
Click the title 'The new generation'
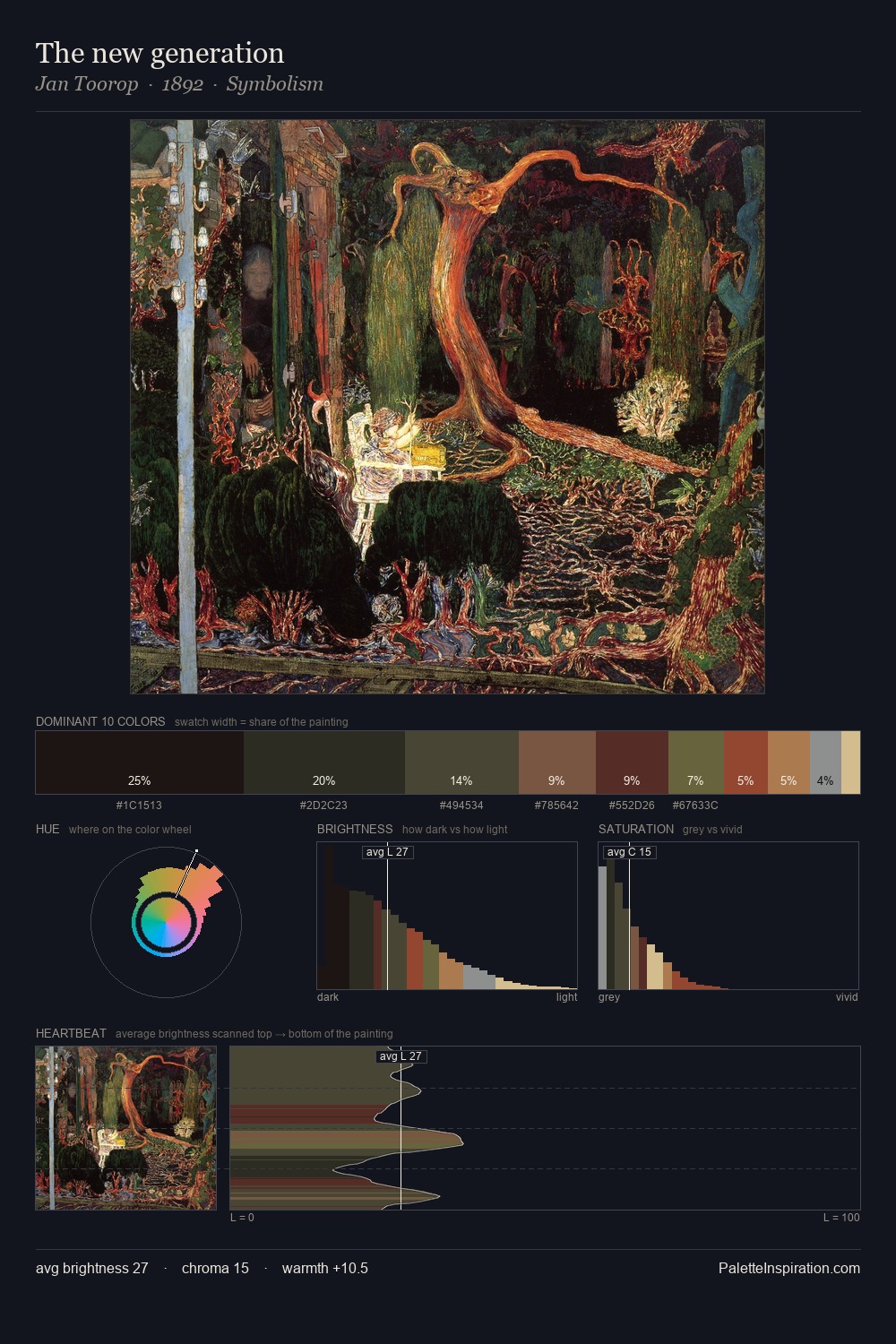(x=159, y=53)
